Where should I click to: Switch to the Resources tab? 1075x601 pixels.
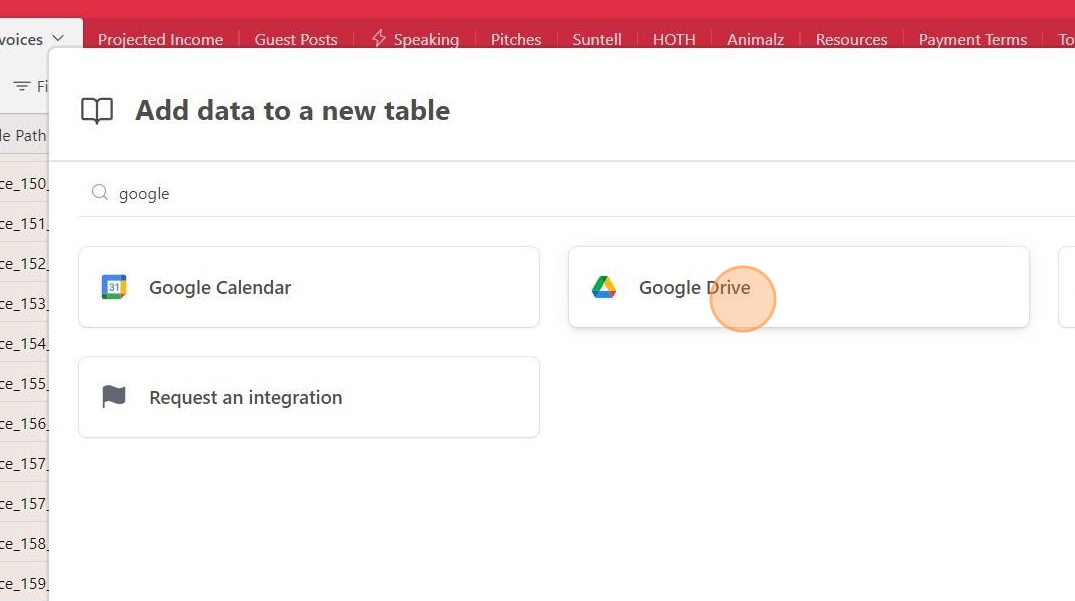point(851,40)
